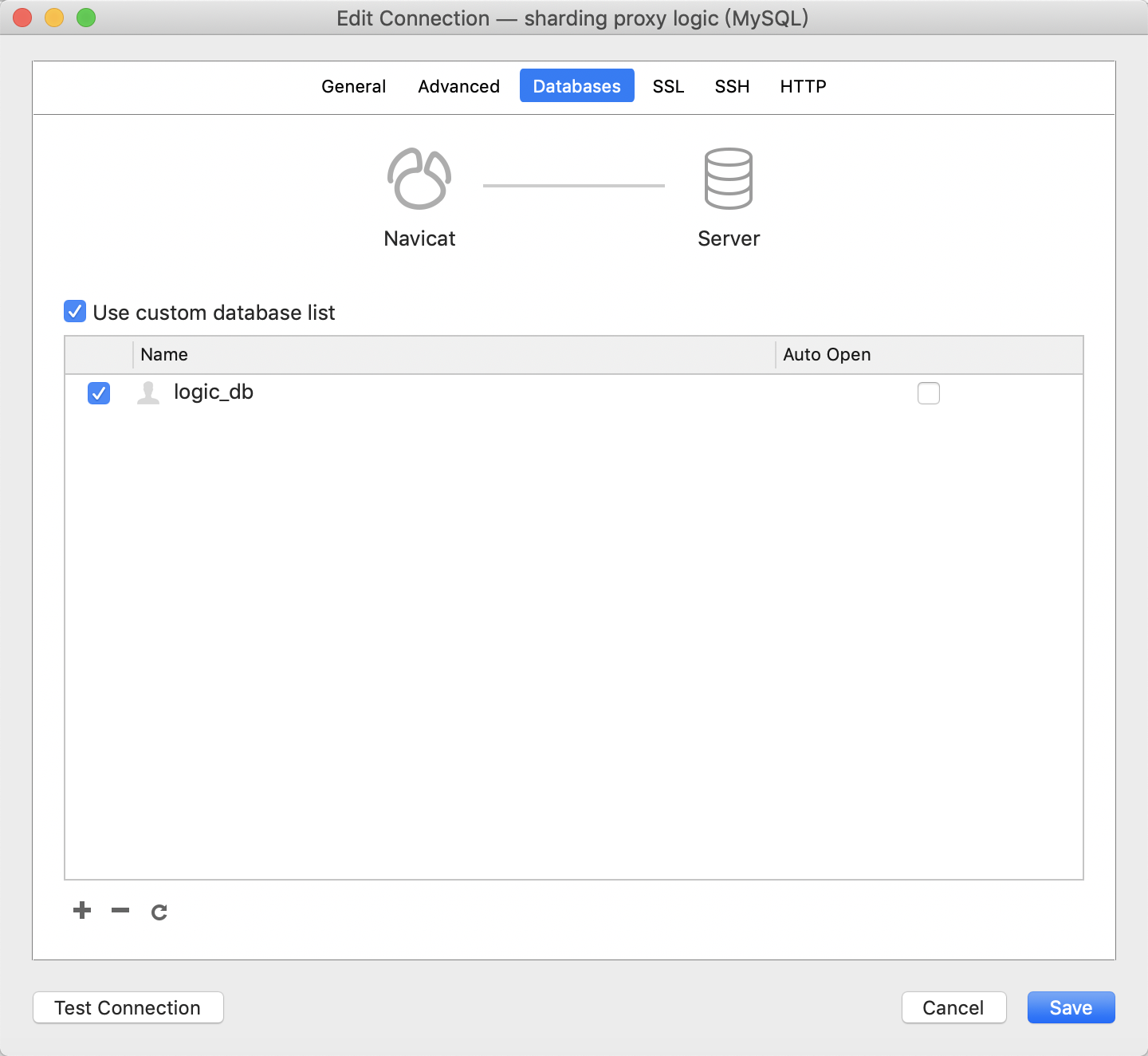Switch to the General tab
1148x1056 pixels.
[353, 86]
